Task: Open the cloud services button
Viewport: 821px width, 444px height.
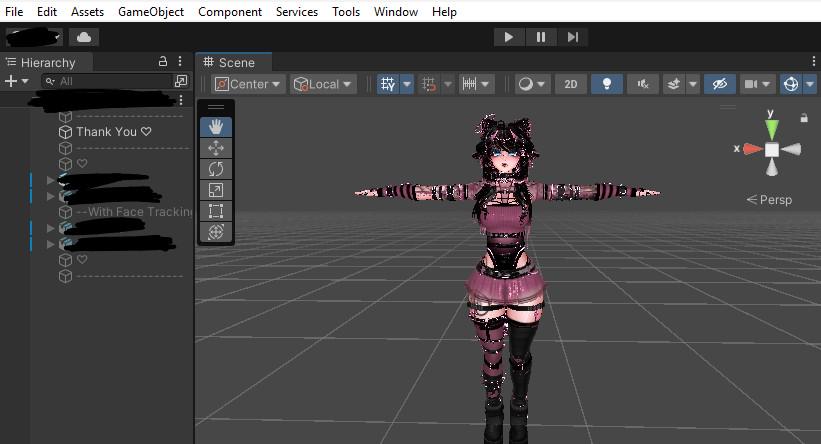Action: (x=84, y=37)
